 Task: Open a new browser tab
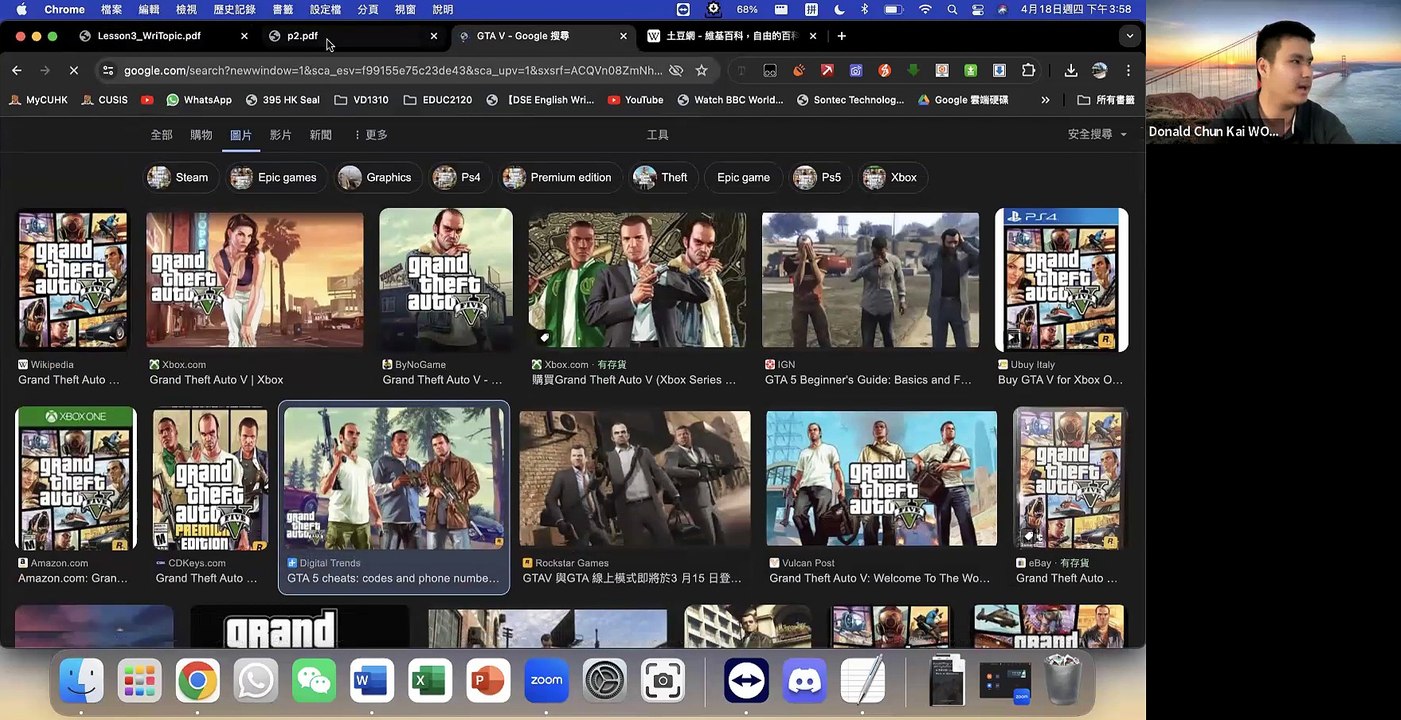842,36
